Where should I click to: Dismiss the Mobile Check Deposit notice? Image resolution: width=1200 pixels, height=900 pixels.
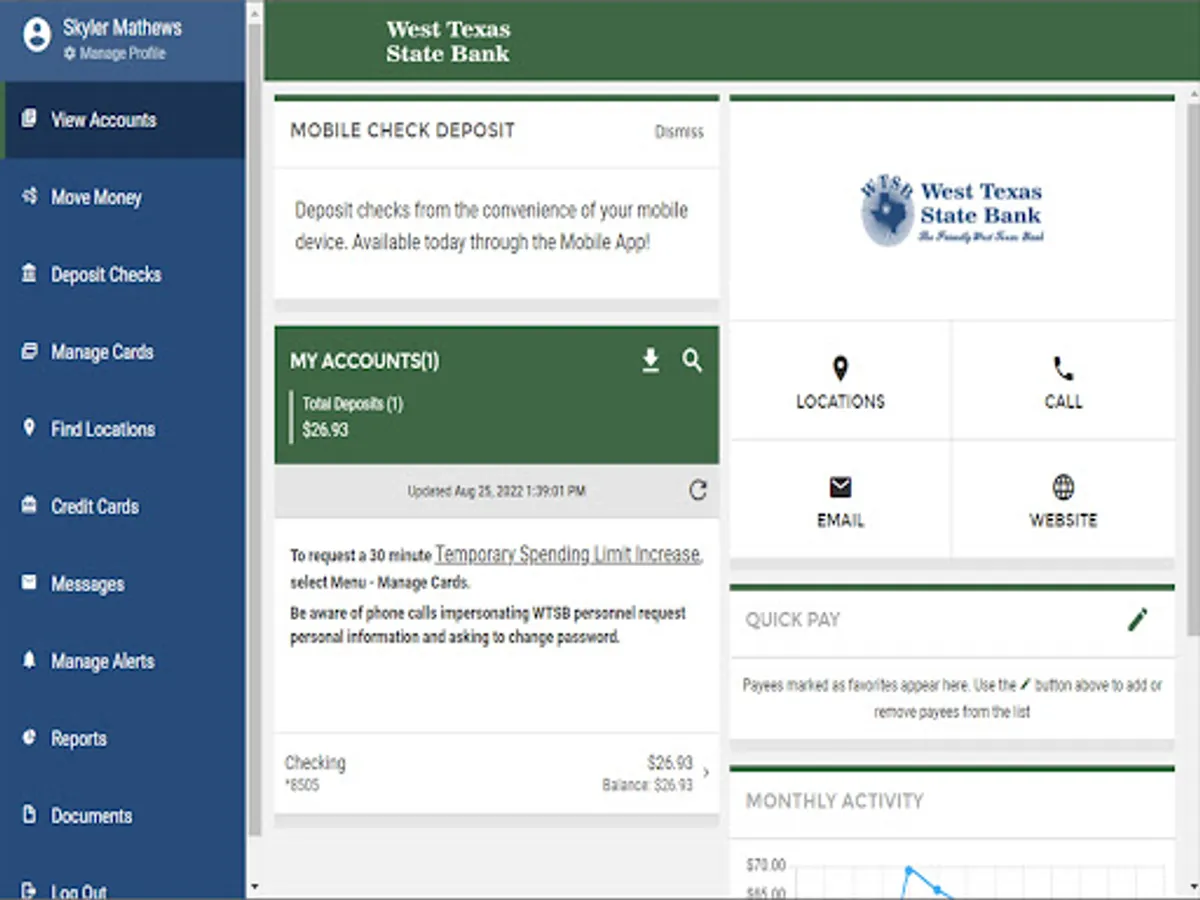pyautogui.click(x=679, y=131)
